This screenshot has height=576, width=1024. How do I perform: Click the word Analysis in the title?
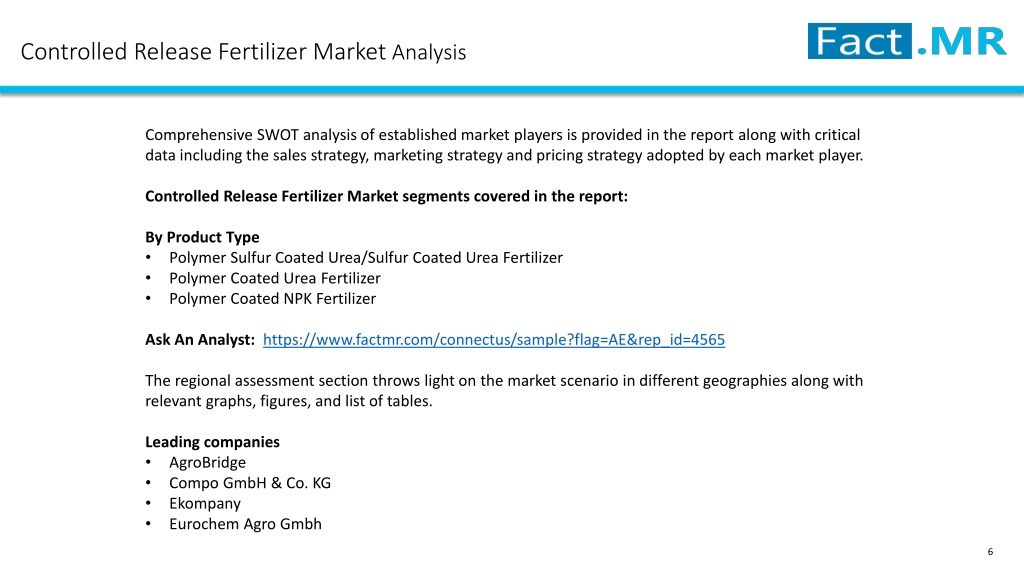pos(429,52)
